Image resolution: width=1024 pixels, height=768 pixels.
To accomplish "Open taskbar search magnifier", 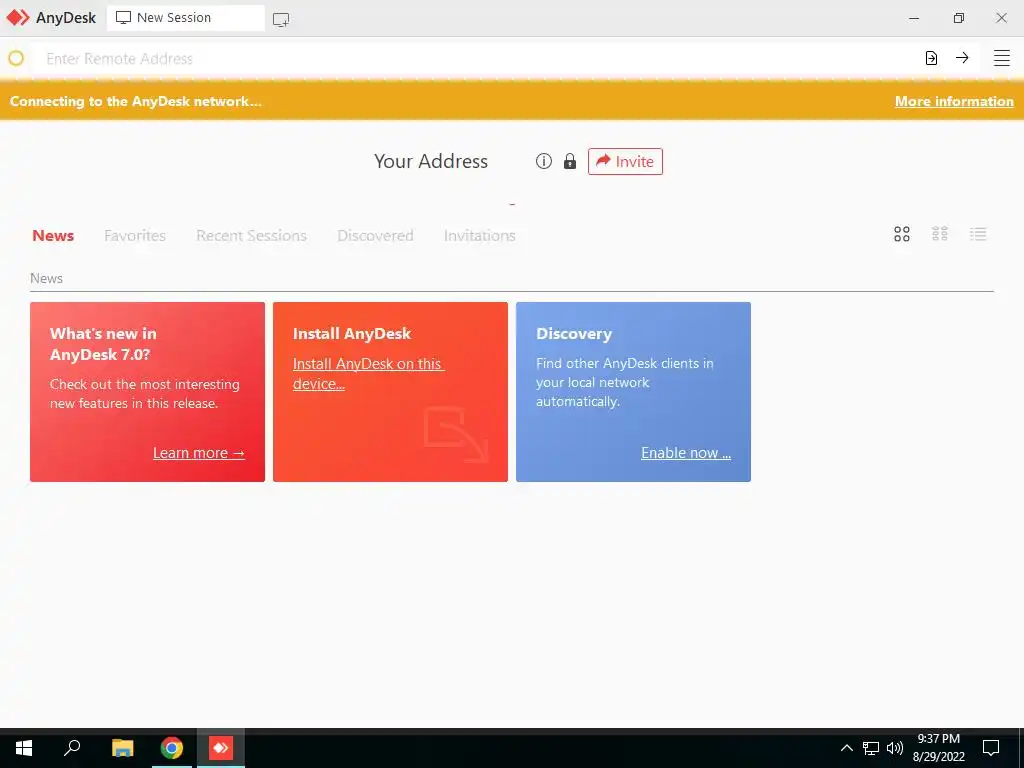I will click(72, 747).
